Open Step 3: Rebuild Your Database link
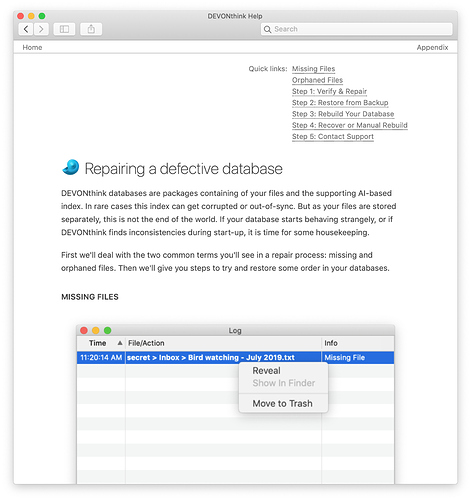This screenshot has width=470, height=500. tap(343, 114)
